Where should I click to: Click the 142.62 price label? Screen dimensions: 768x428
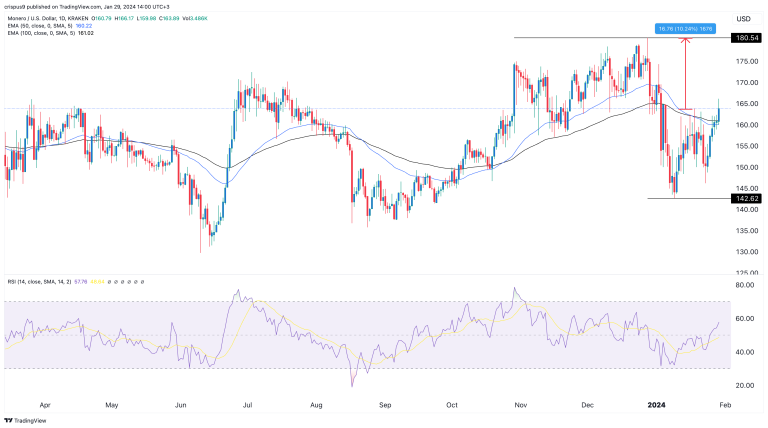(746, 198)
